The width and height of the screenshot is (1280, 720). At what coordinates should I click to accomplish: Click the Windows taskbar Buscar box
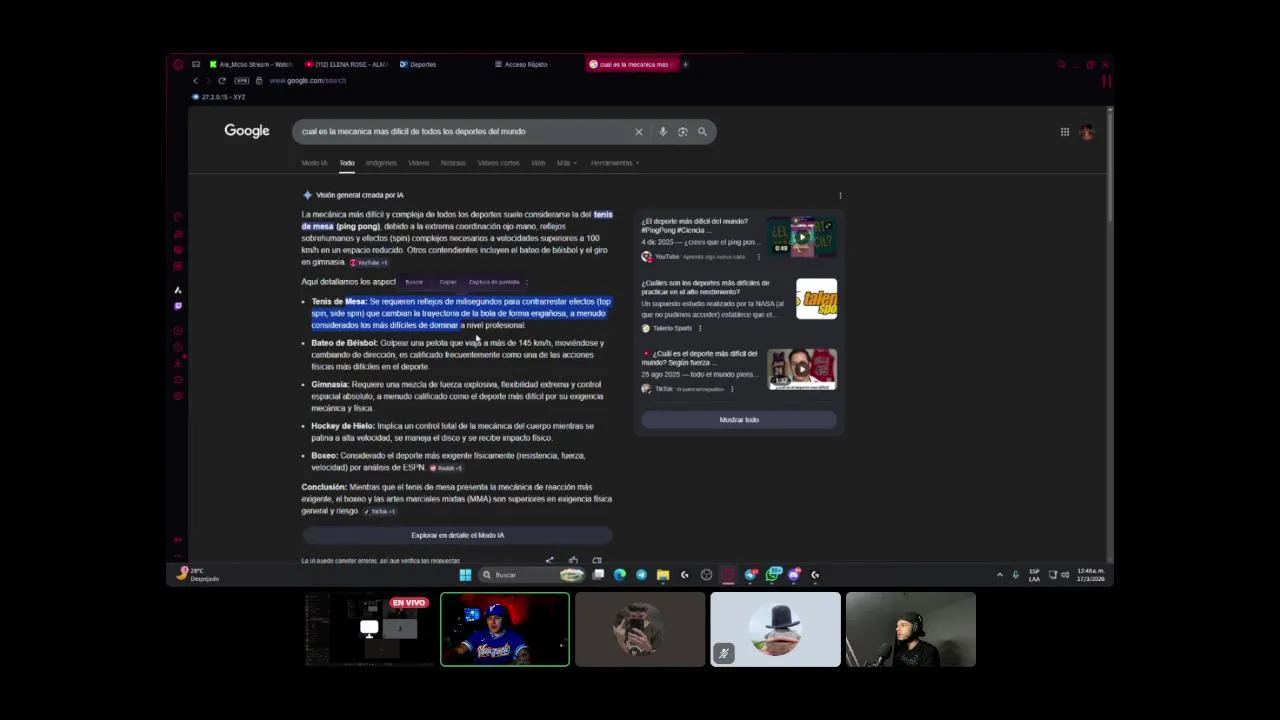pos(531,574)
